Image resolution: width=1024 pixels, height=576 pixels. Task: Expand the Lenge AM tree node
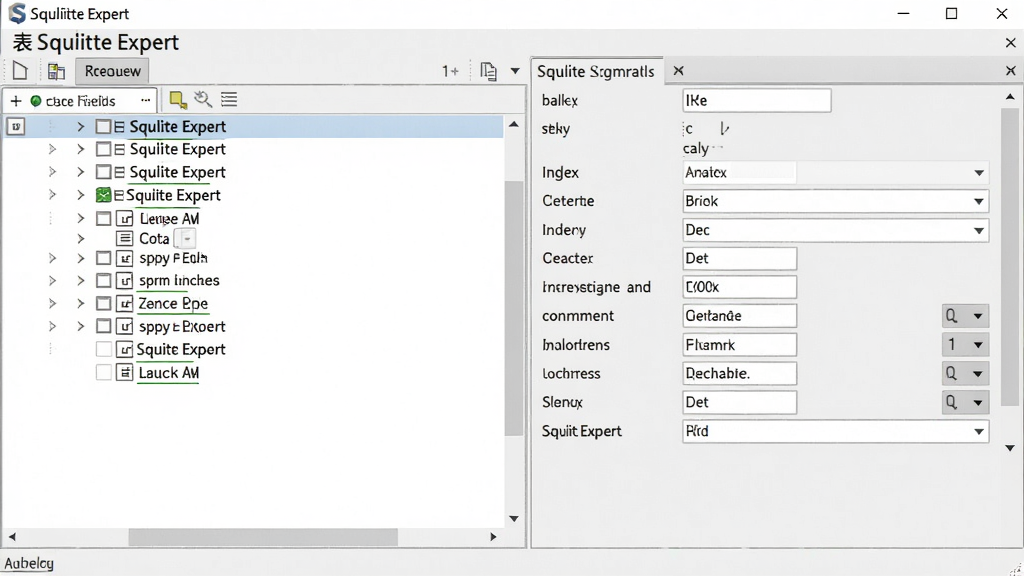point(80,219)
